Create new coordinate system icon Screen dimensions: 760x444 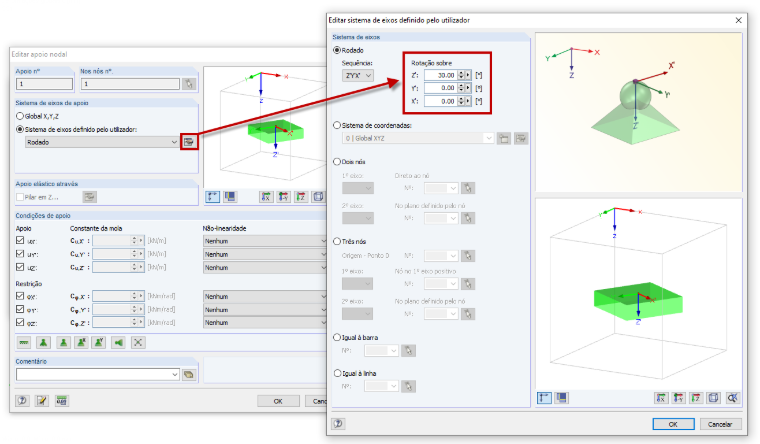[x=504, y=139]
